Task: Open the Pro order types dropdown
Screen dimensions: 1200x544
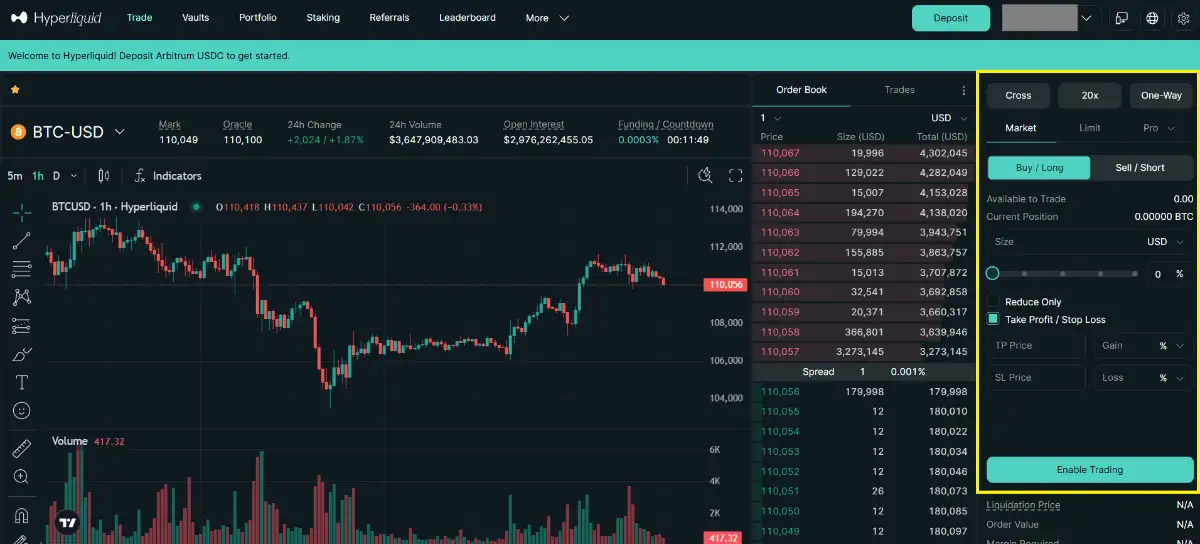Action: point(1158,128)
